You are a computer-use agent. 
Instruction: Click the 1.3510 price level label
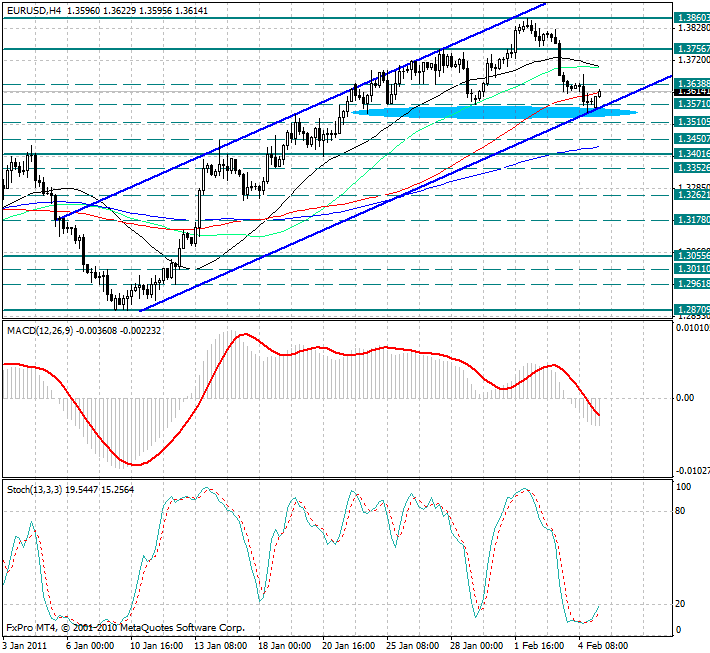pyautogui.click(x=692, y=122)
